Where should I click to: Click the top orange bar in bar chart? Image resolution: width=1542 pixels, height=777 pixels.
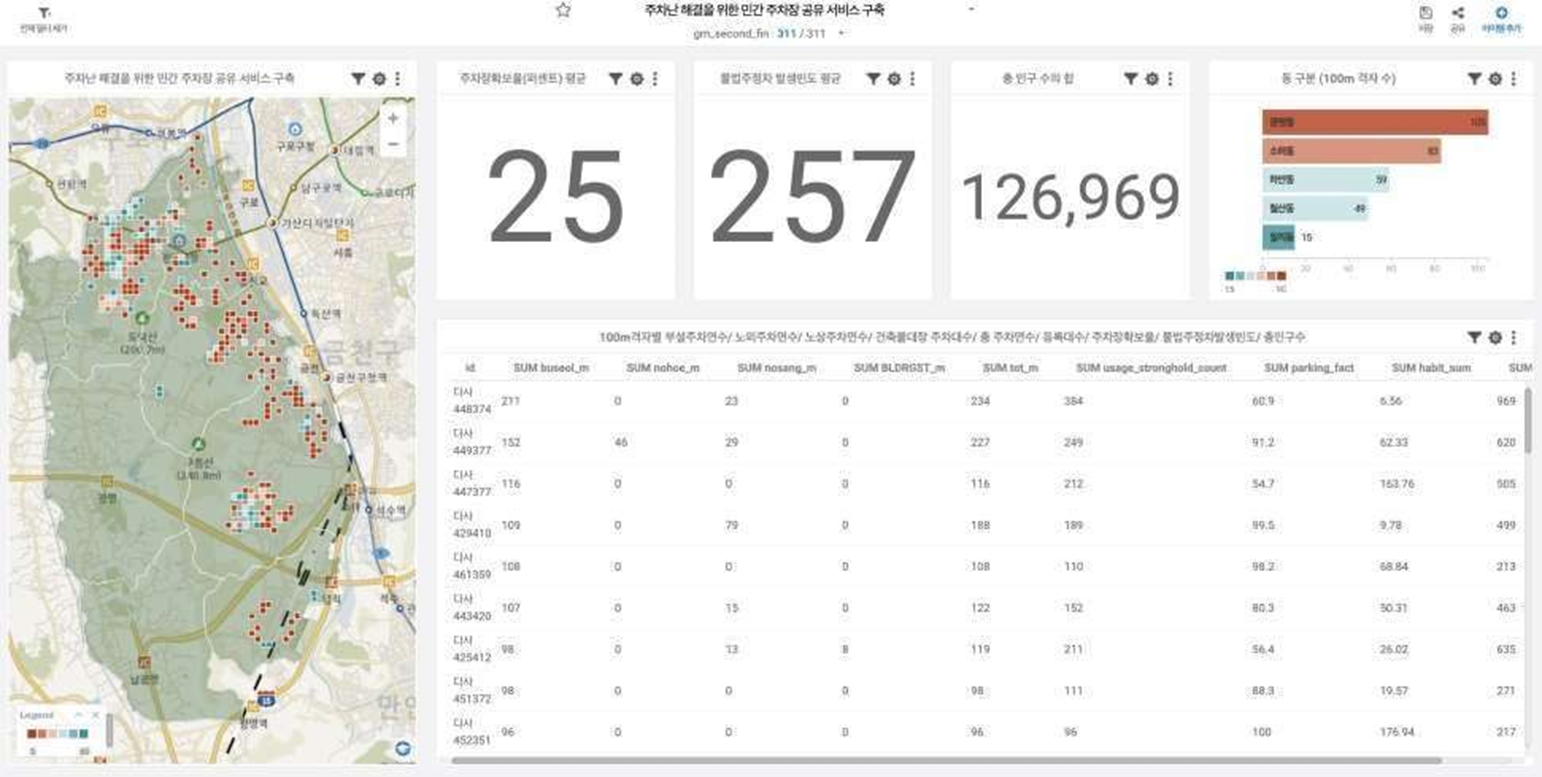(x=1374, y=122)
